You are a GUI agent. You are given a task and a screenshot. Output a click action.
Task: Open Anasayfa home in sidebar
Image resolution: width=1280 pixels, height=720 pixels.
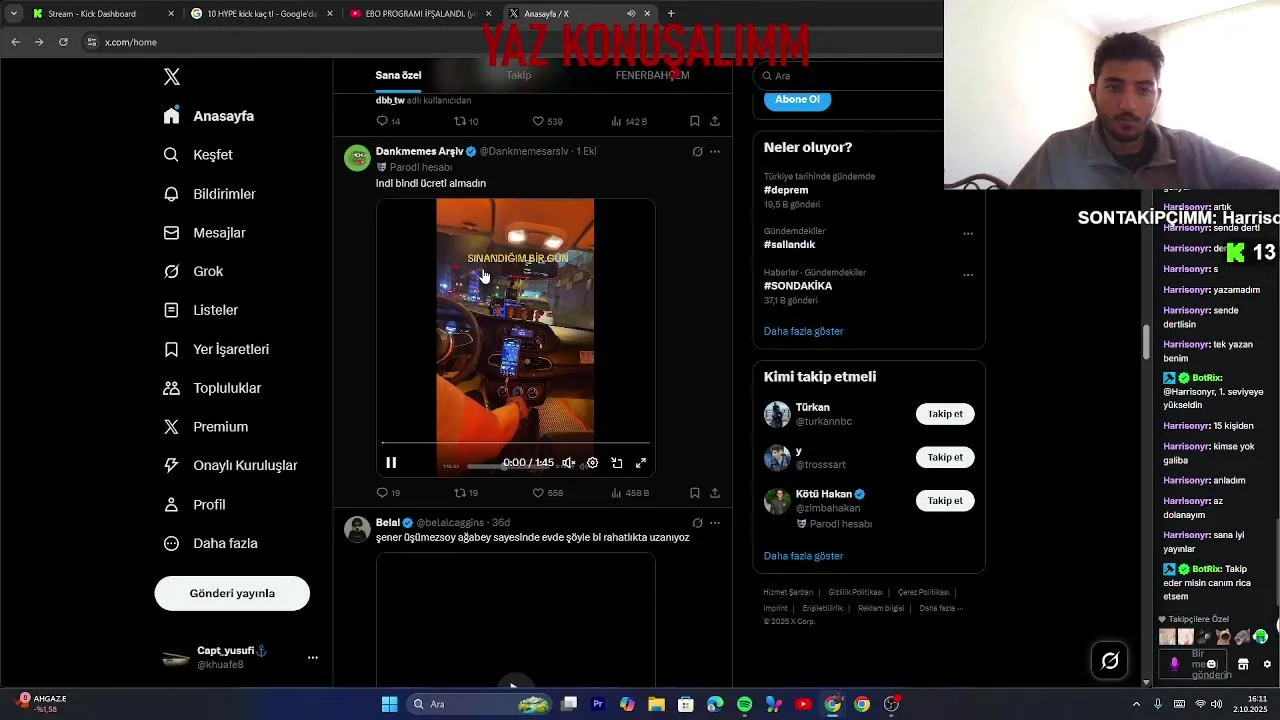point(209,116)
